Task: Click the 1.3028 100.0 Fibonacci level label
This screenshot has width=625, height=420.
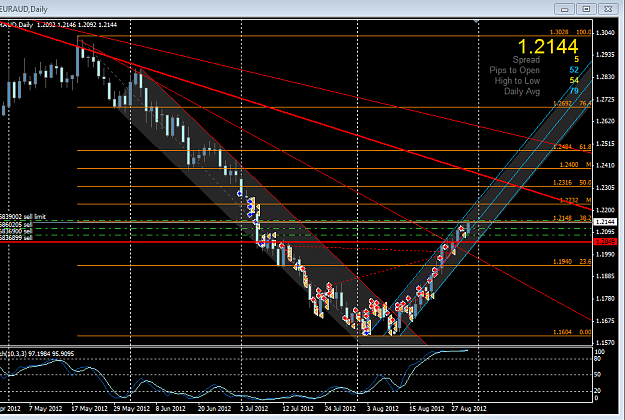Action: (x=570, y=32)
